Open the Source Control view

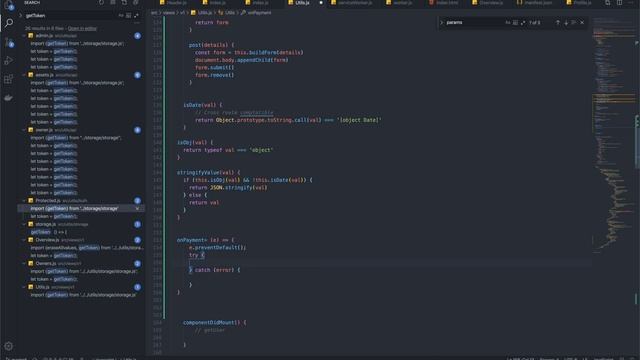click(9, 42)
